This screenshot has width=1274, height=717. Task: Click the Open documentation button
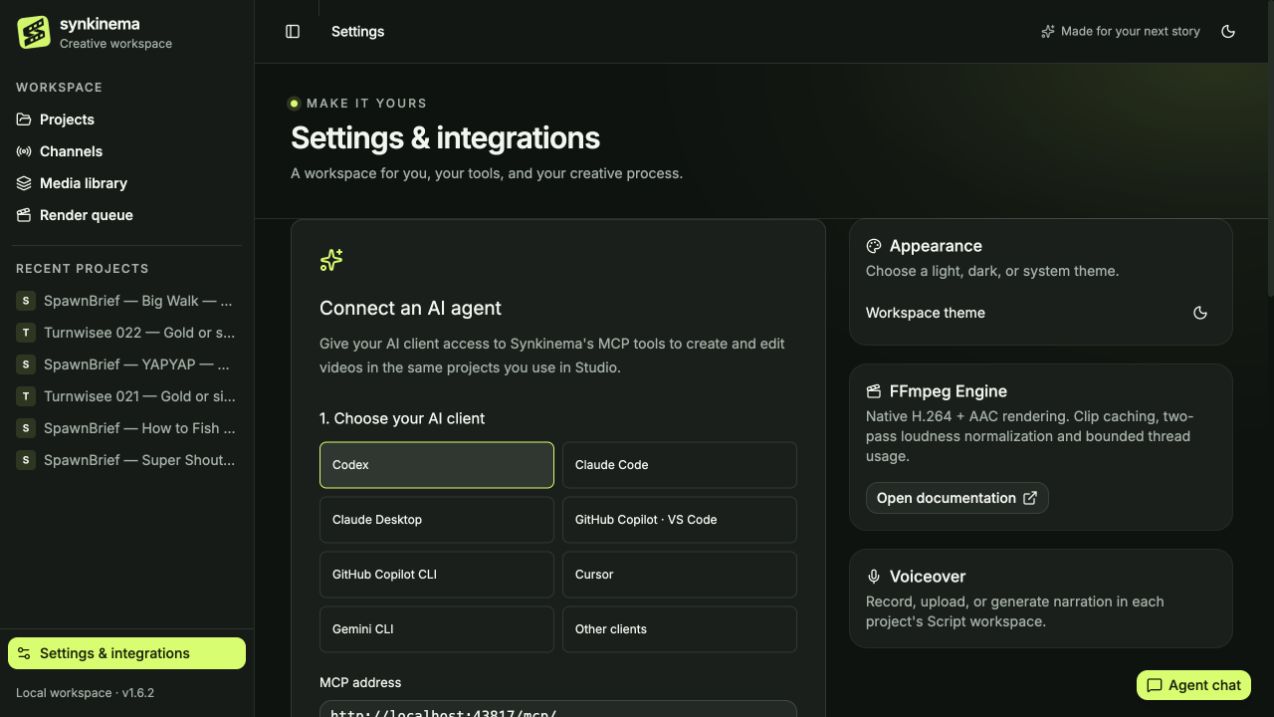[x=957, y=498]
